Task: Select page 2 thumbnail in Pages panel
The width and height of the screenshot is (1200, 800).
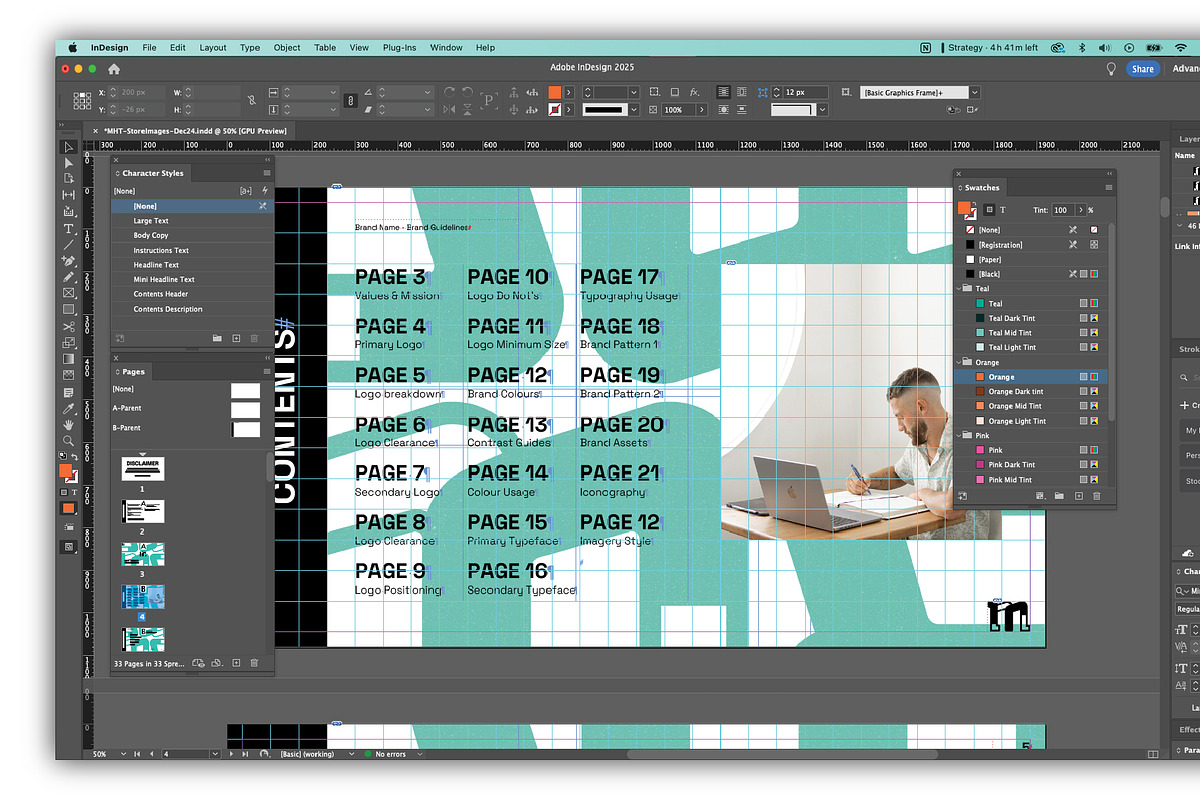Action: (143, 511)
